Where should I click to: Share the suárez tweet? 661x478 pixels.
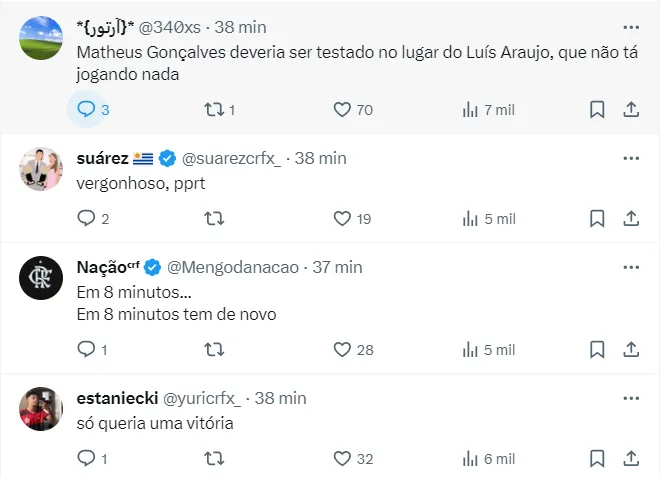[631, 218]
